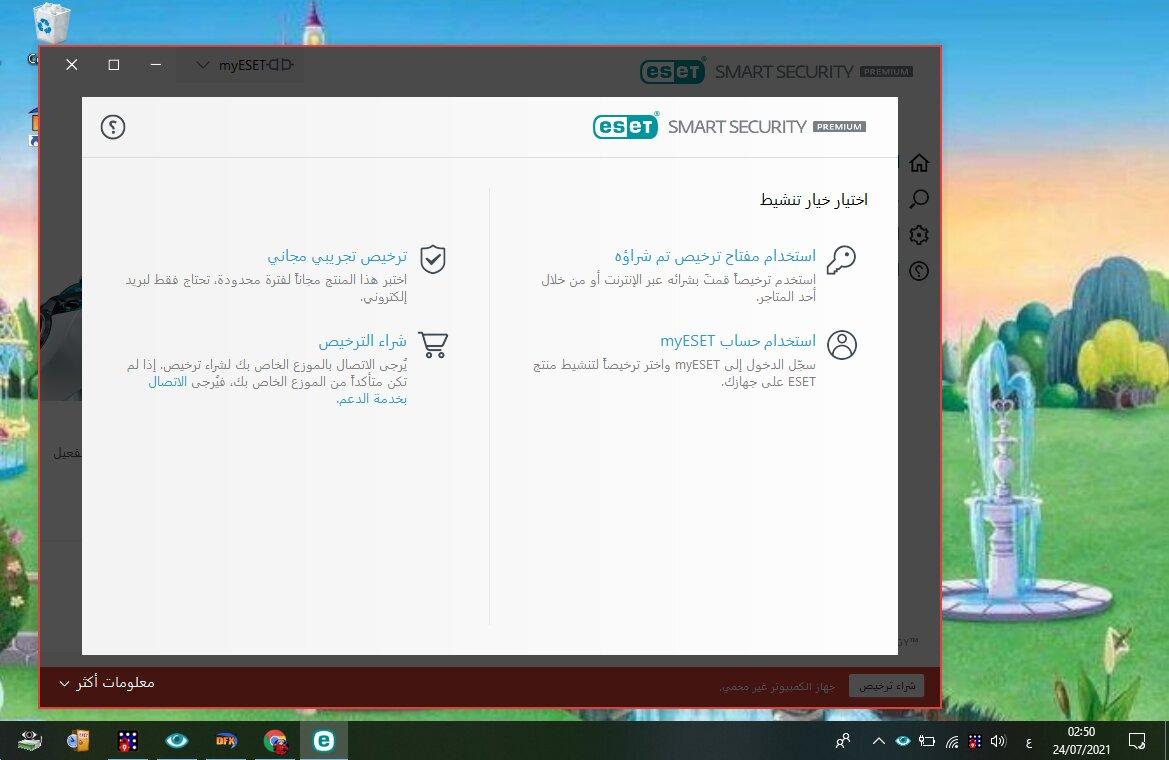Open the ESET taskbar app icon

(x=324, y=741)
